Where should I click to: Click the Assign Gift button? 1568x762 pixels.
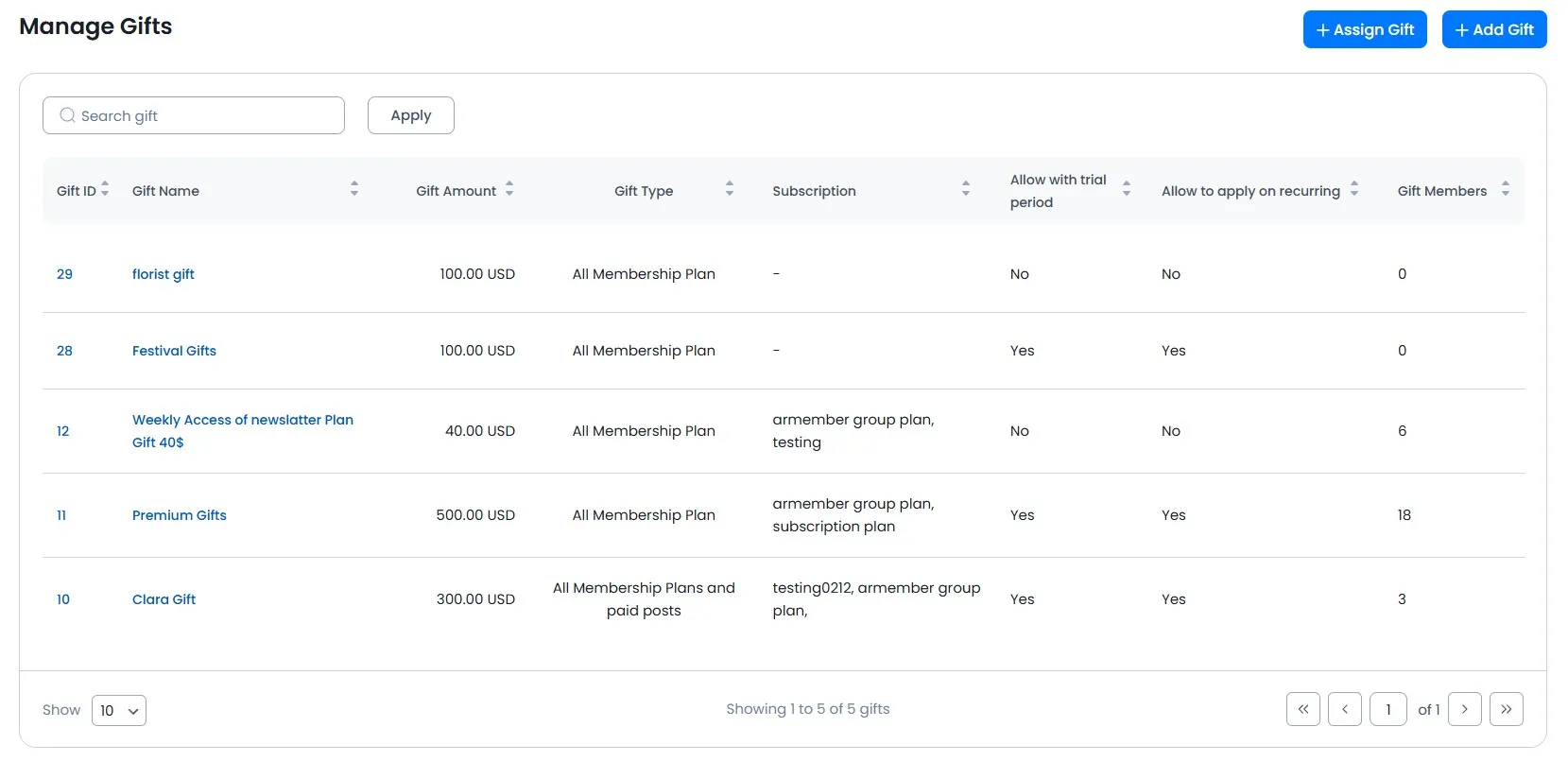tap(1365, 29)
